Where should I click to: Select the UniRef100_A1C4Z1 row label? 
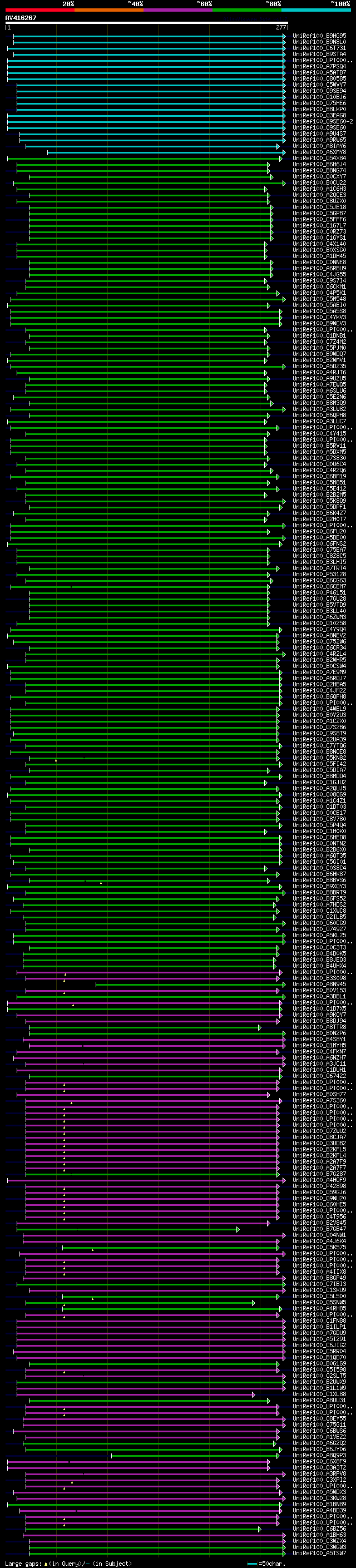point(319,800)
